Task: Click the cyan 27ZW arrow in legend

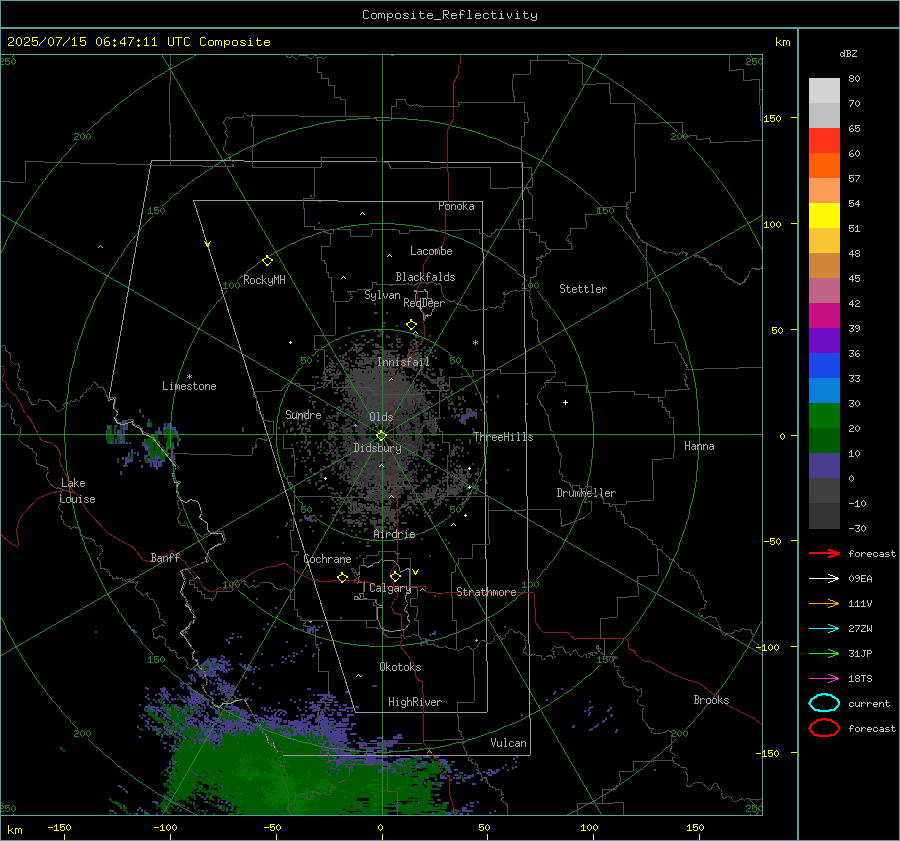Action: 824,629
